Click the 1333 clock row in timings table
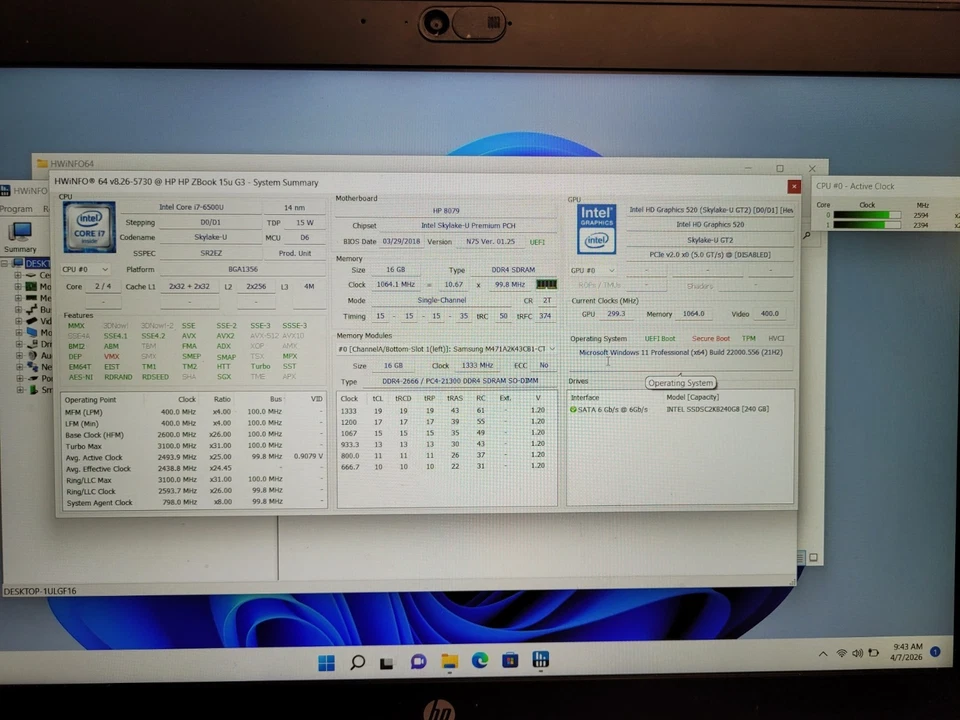This screenshot has height=720, width=960. click(447, 411)
